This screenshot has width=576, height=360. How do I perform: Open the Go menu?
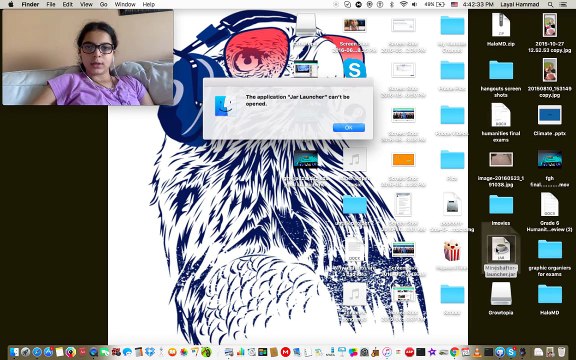104,4
